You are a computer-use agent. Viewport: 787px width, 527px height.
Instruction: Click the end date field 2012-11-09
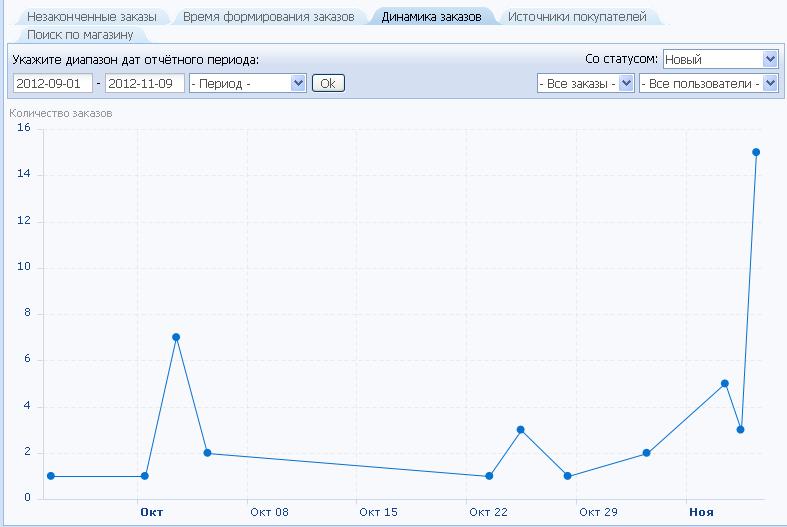click(144, 83)
